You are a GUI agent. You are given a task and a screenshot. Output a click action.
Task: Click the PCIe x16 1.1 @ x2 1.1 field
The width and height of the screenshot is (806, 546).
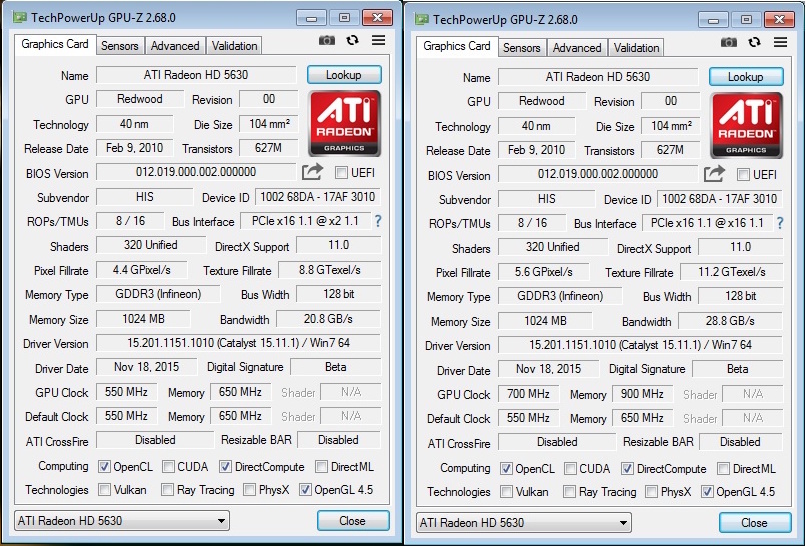pyautogui.click(x=305, y=222)
